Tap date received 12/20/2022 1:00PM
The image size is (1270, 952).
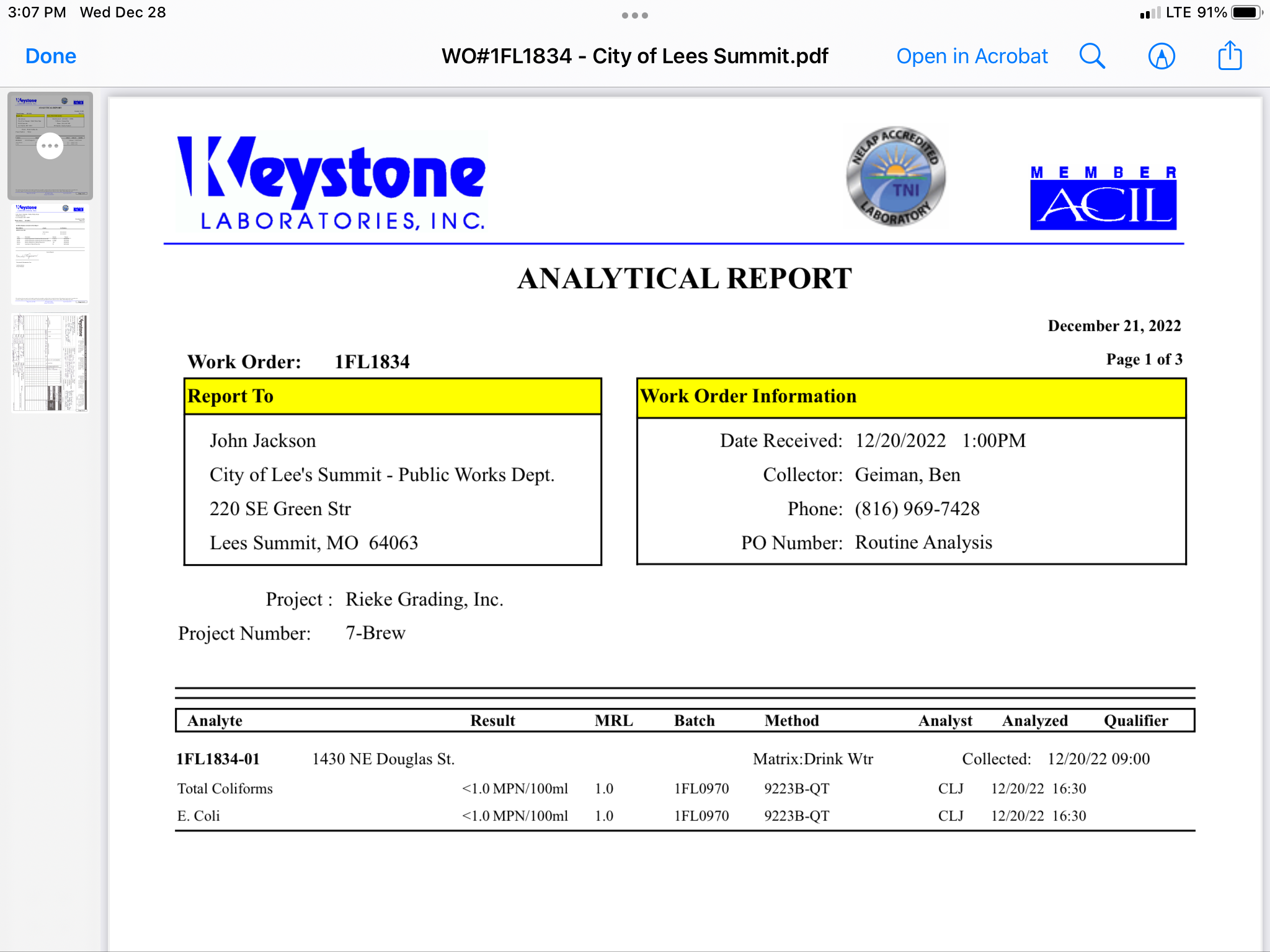940,441
